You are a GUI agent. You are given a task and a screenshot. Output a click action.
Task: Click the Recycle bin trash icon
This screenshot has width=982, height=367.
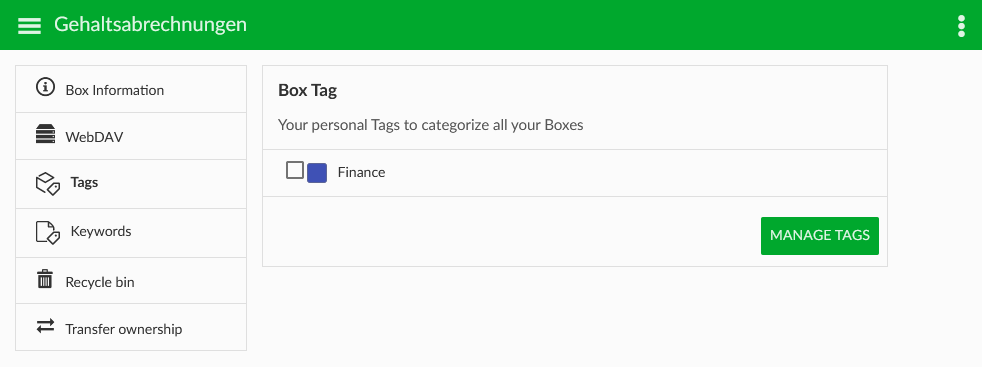(45, 279)
